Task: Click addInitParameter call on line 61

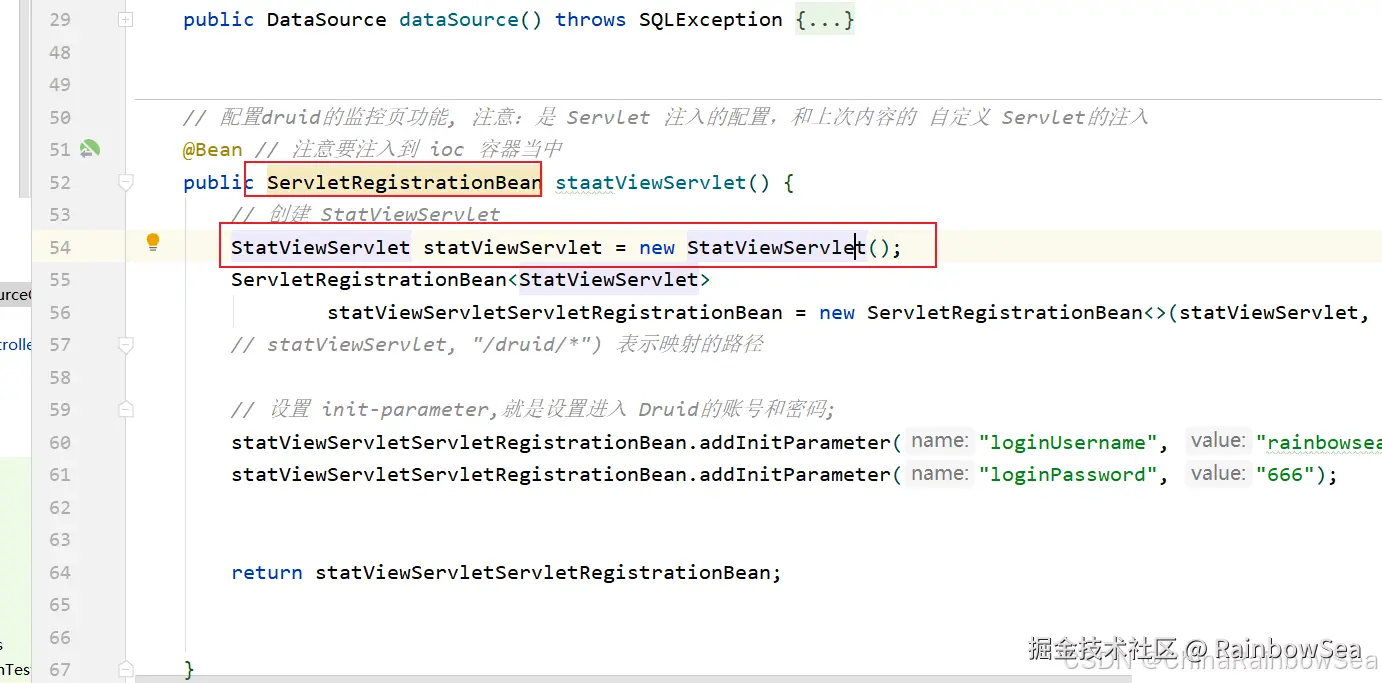Action: (793, 474)
